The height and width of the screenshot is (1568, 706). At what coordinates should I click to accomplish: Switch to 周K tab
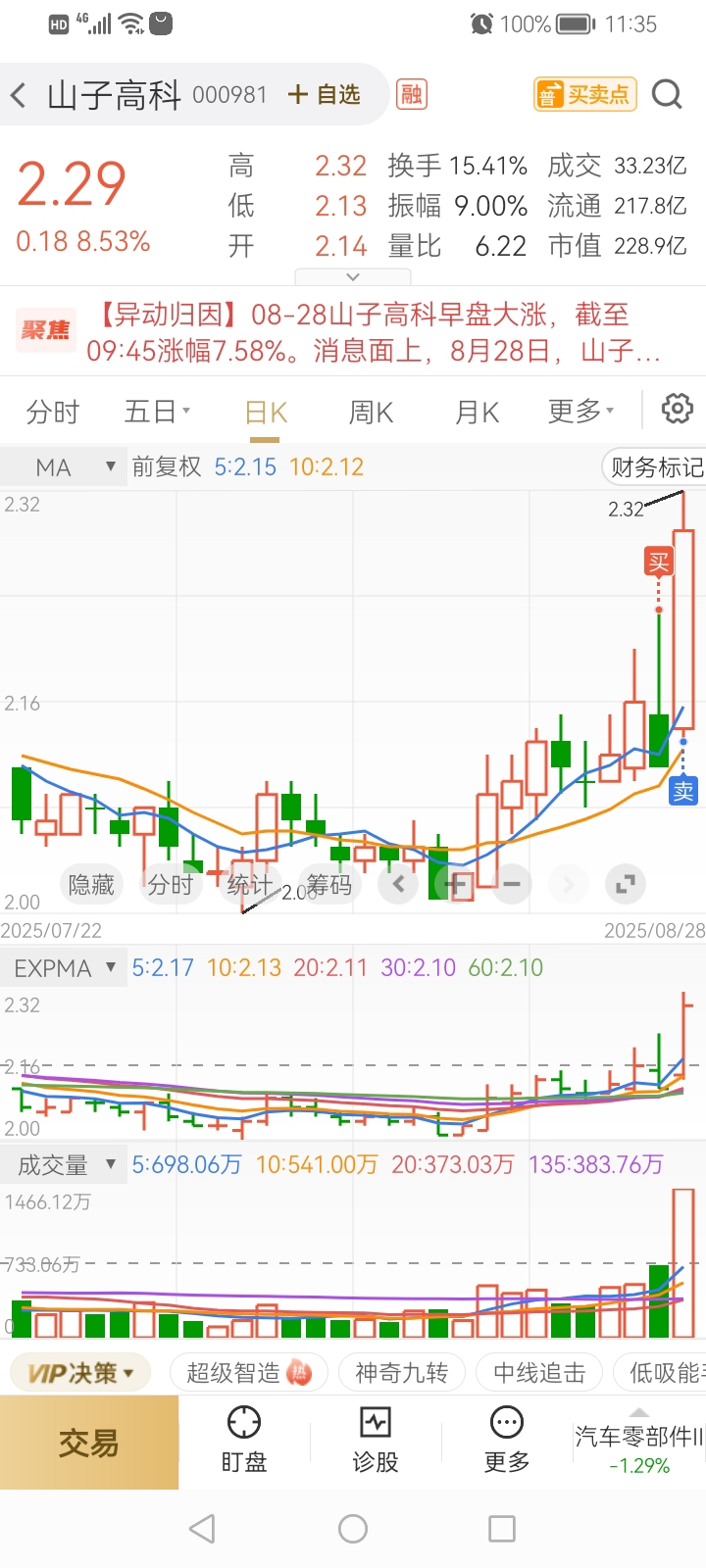(x=372, y=412)
